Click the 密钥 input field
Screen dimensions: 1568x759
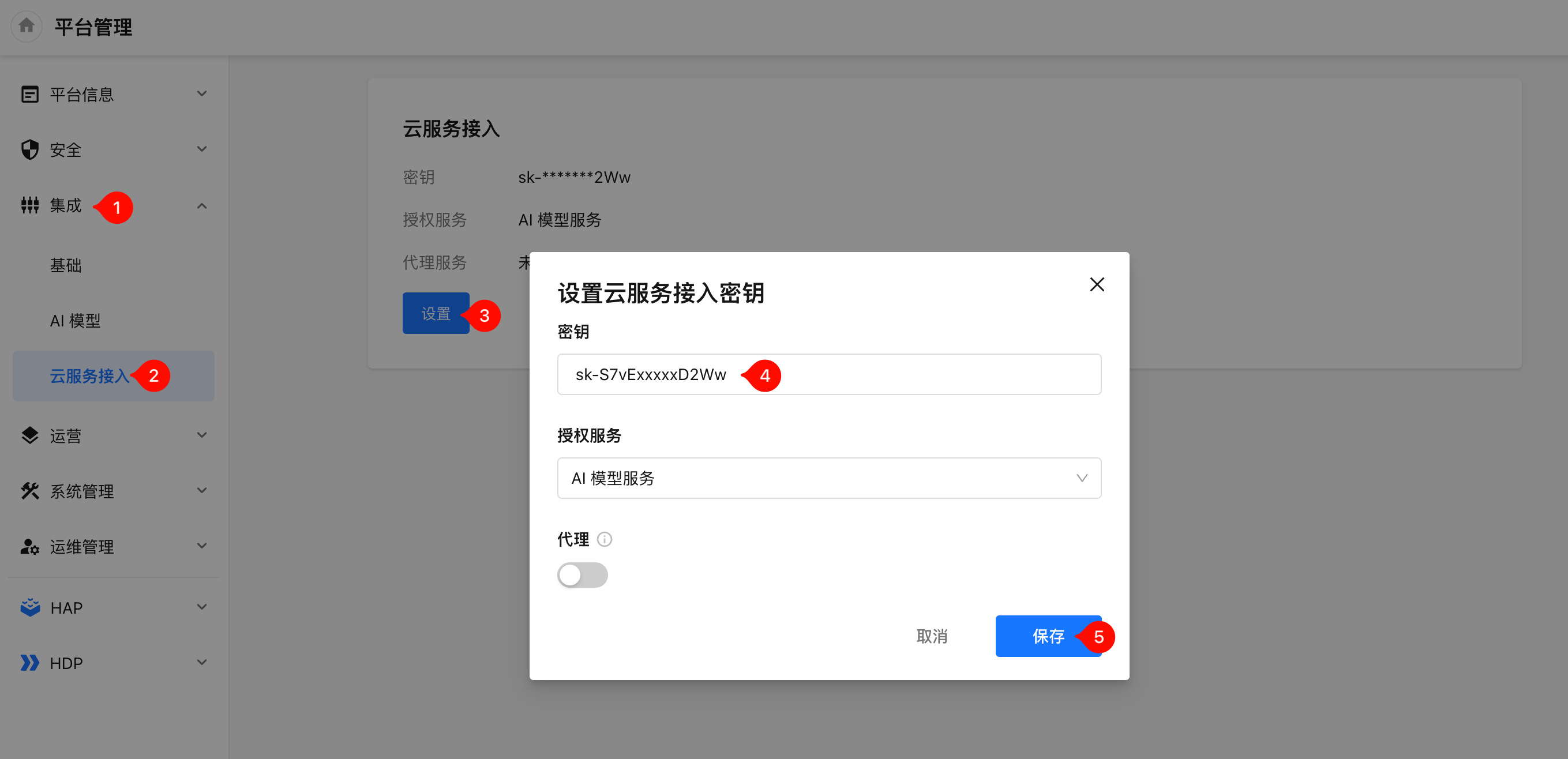(829, 374)
